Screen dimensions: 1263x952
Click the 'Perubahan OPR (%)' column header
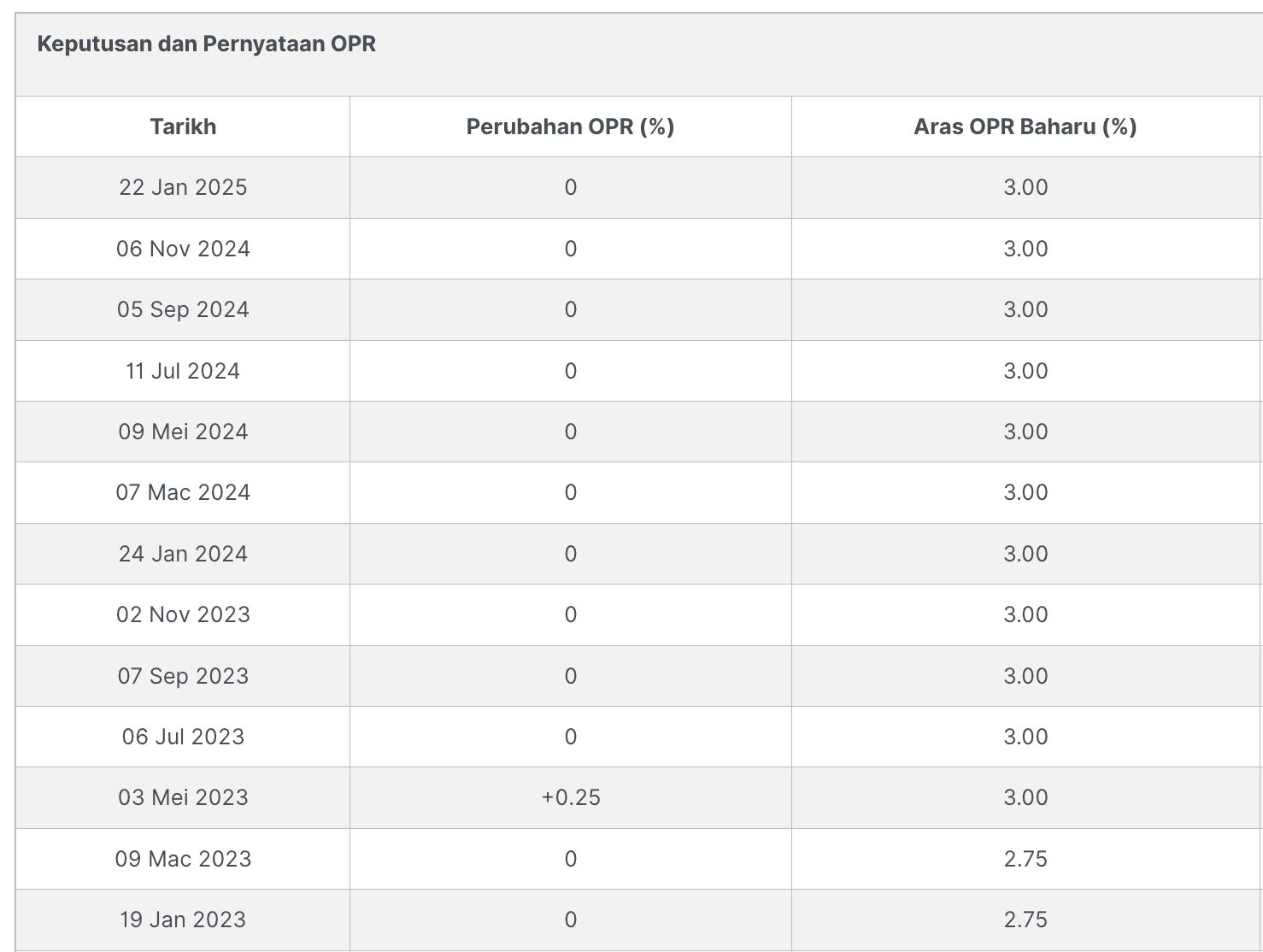point(570,126)
